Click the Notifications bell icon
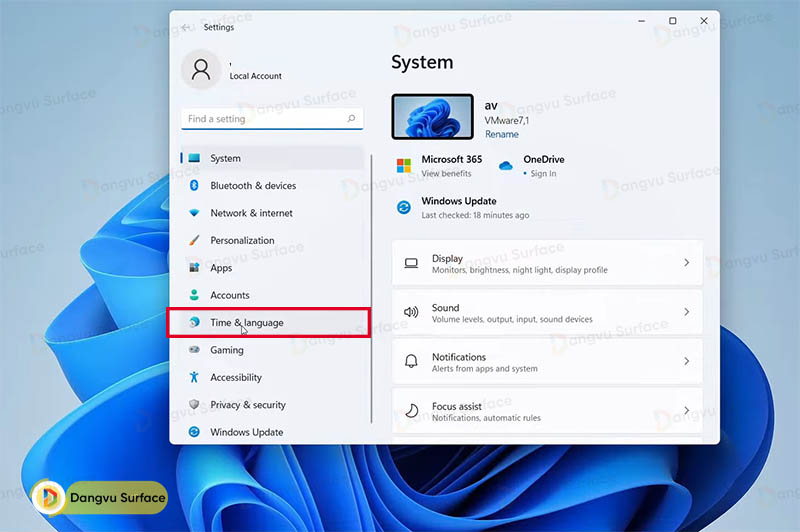800x532 pixels. click(x=411, y=361)
